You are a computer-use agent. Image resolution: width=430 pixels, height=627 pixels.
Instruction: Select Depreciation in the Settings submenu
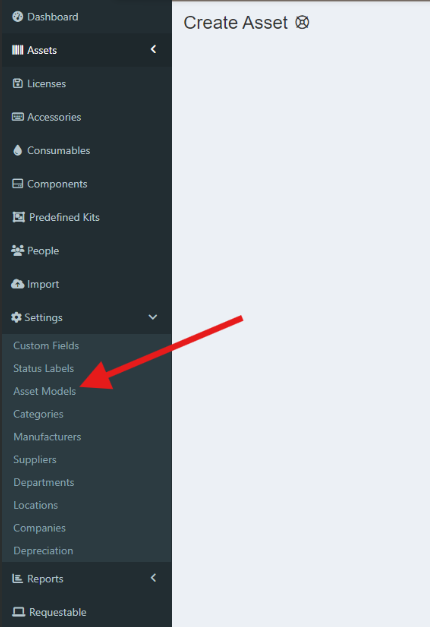tap(43, 551)
